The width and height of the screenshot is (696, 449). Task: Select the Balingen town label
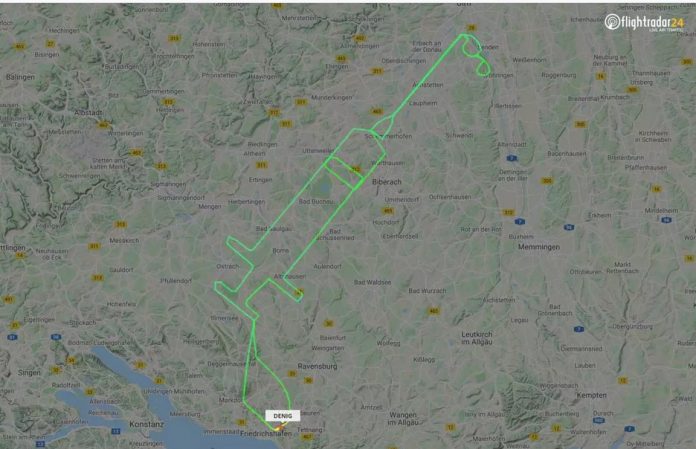[x=20, y=77]
